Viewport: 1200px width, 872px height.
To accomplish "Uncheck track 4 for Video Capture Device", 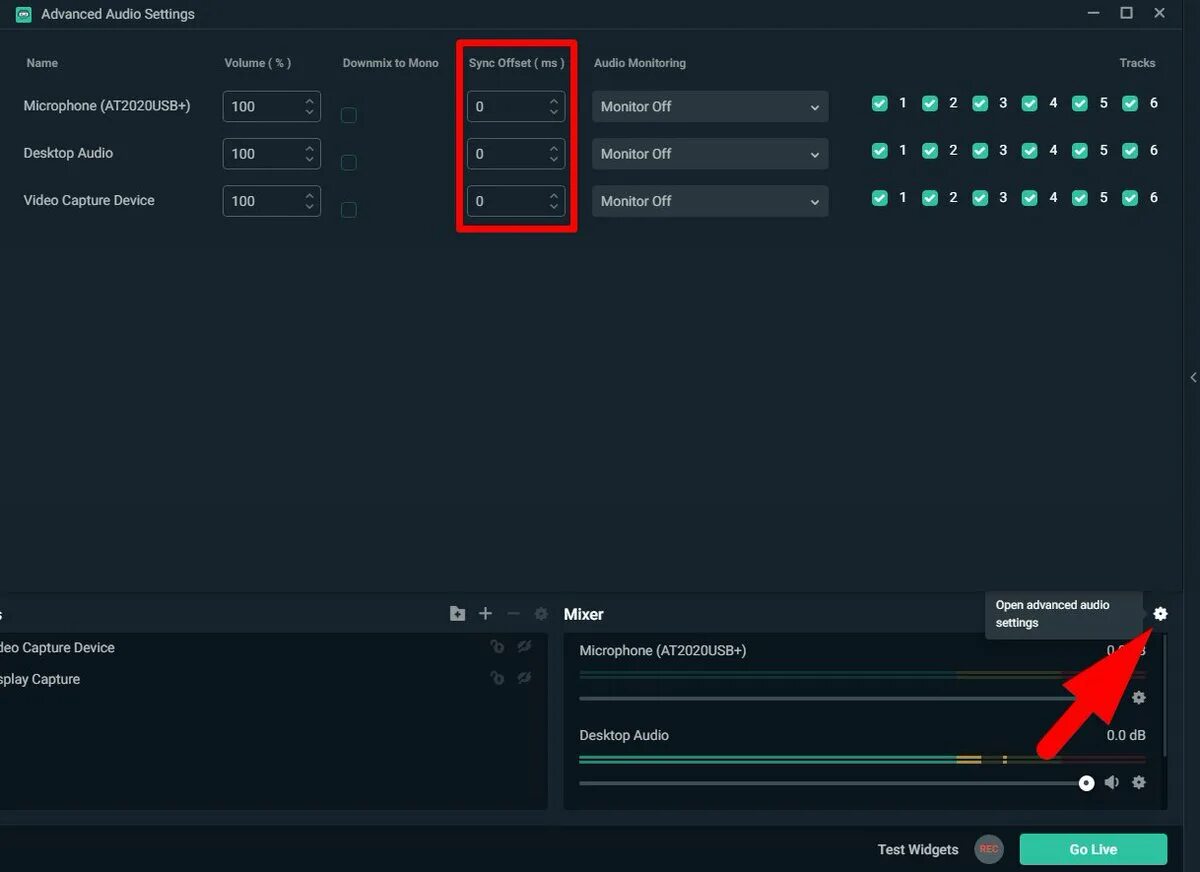I will tap(1030, 198).
